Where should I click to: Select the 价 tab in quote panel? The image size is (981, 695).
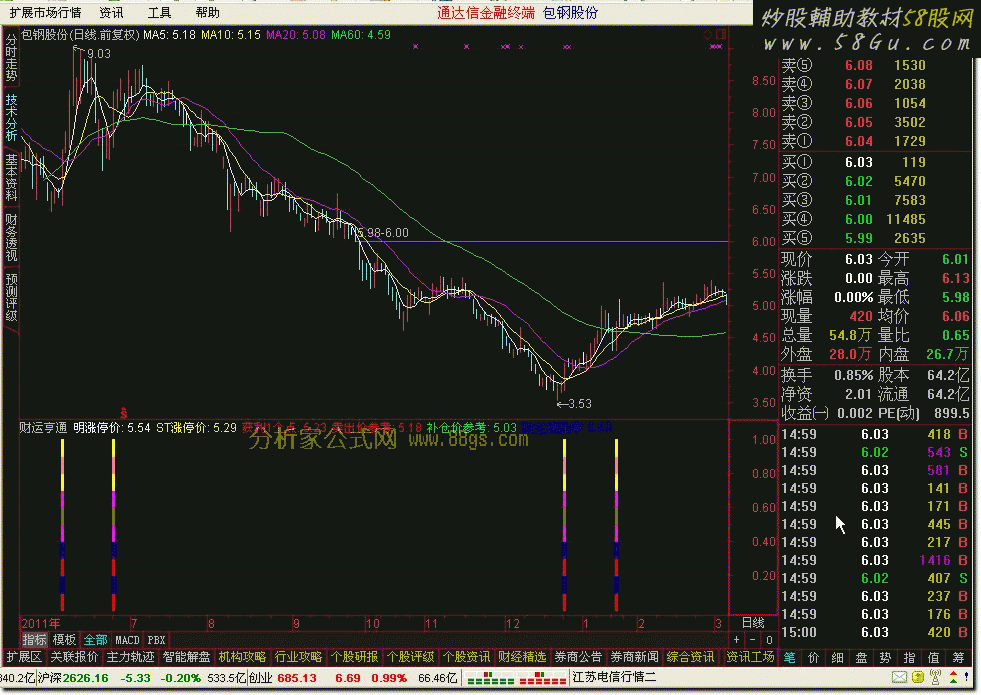tap(813, 657)
